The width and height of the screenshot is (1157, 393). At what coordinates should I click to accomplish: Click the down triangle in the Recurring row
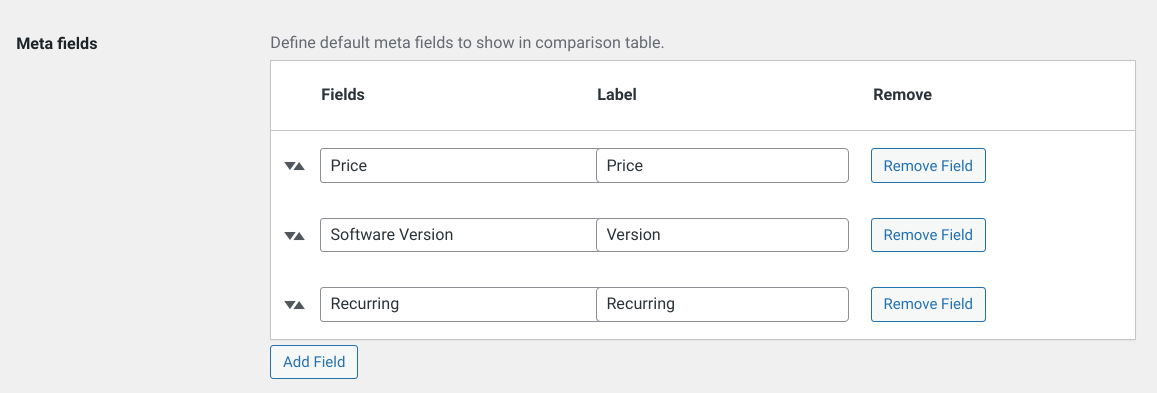(x=290, y=305)
